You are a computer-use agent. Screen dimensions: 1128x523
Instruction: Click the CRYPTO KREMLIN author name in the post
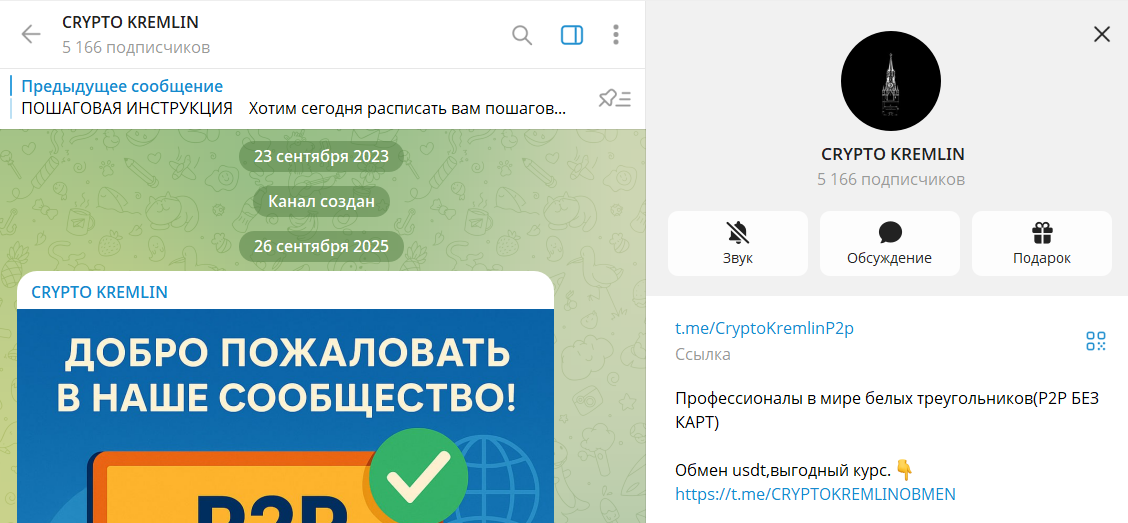tap(99, 291)
